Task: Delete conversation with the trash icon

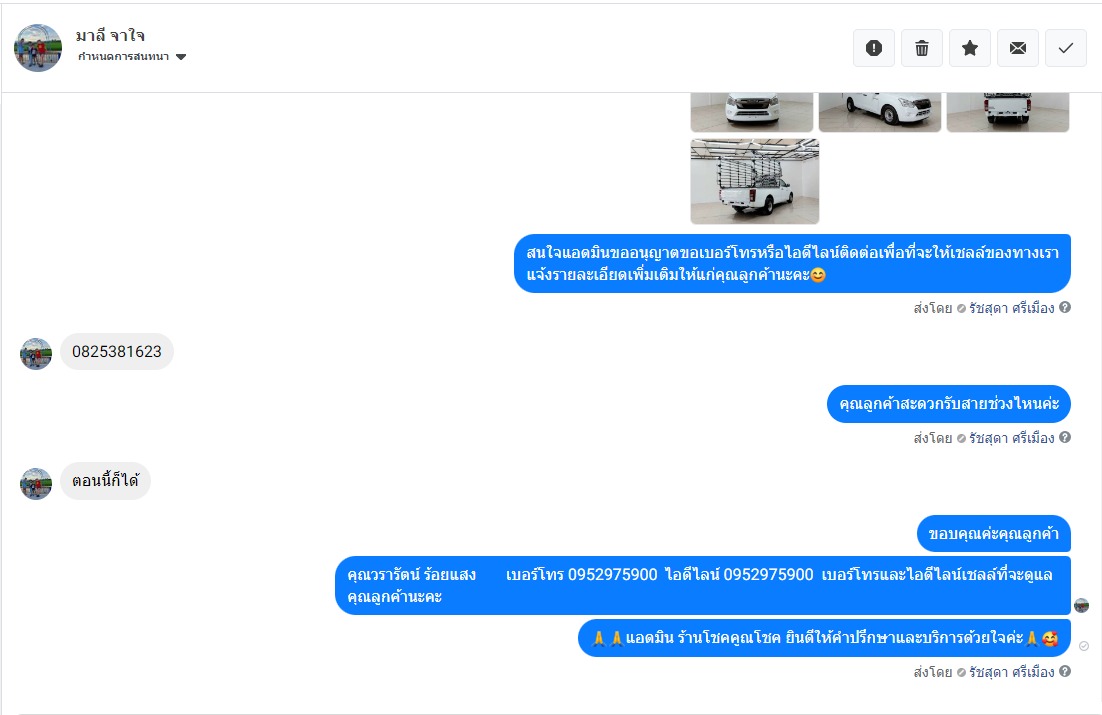Action: pos(921,48)
